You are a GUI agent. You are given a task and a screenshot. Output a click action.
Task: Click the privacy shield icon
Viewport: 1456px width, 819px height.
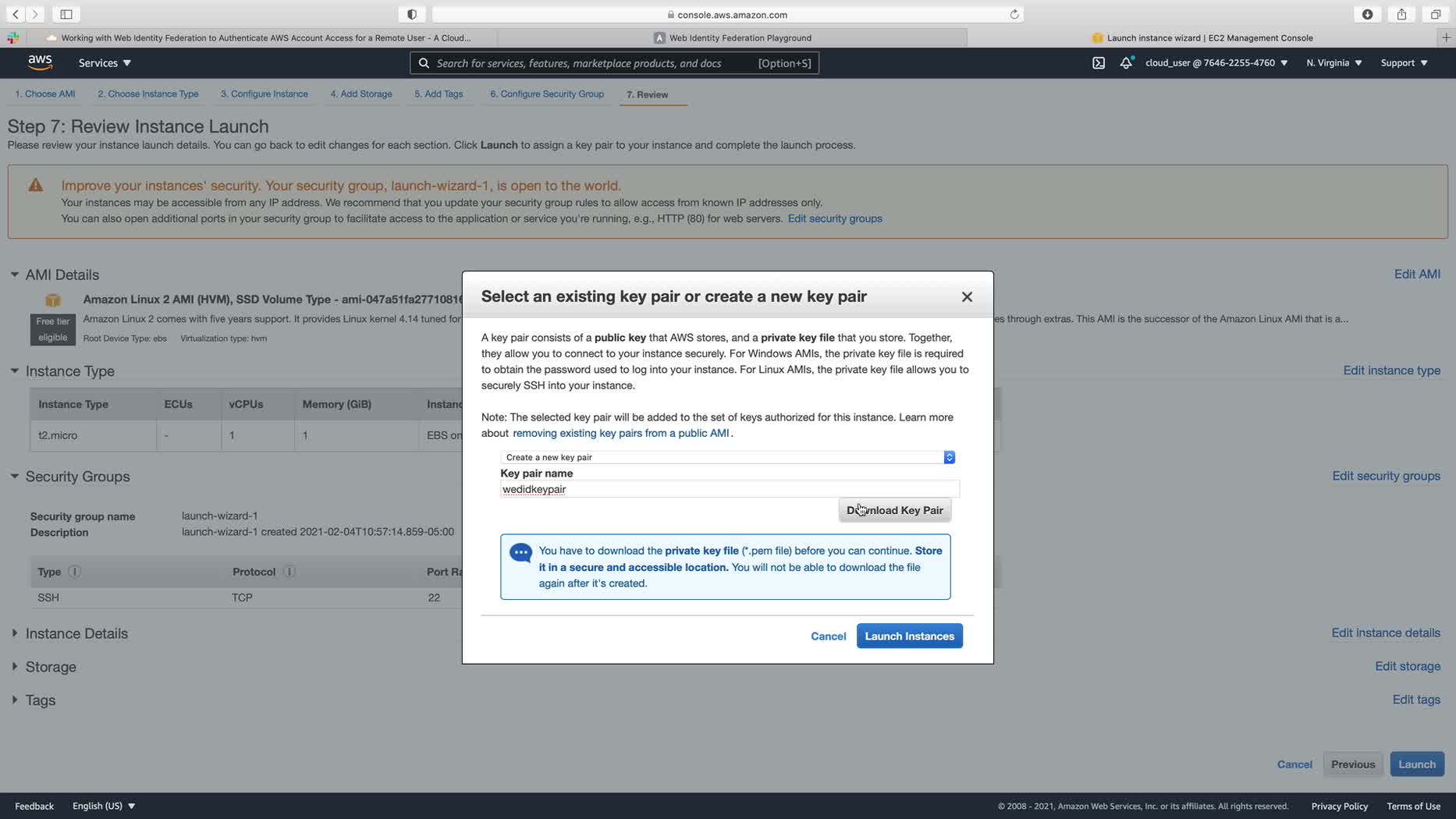412,14
